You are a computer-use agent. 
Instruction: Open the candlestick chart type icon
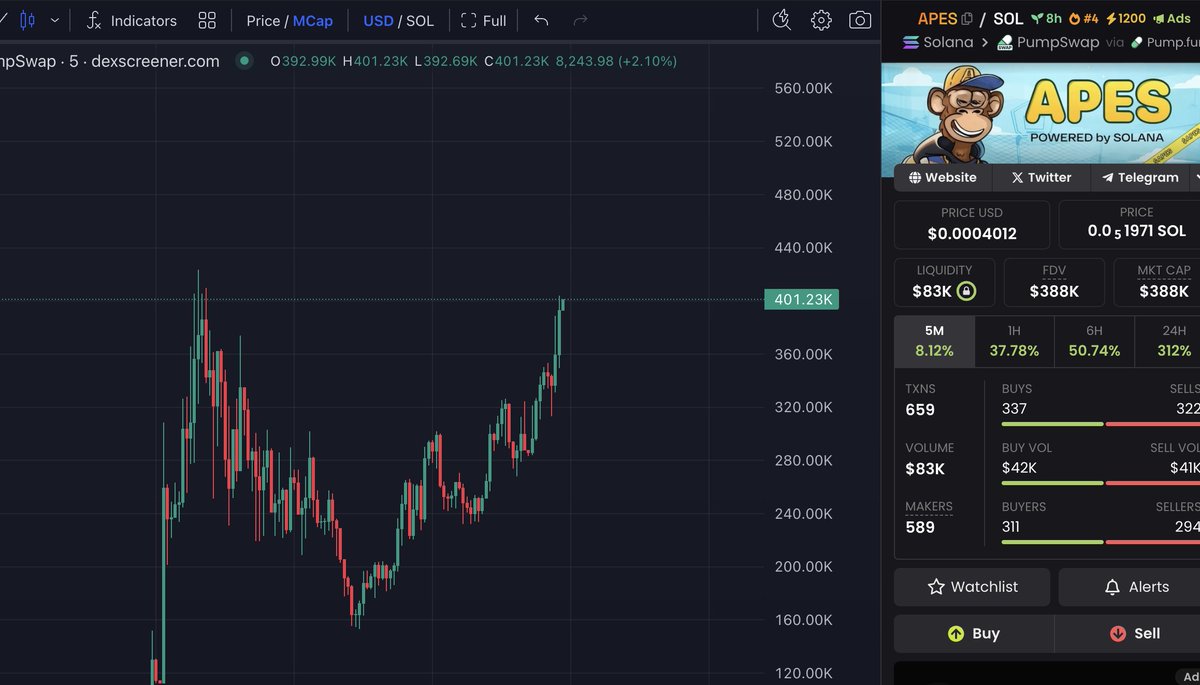pyautogui.click(x=27, y=20)
